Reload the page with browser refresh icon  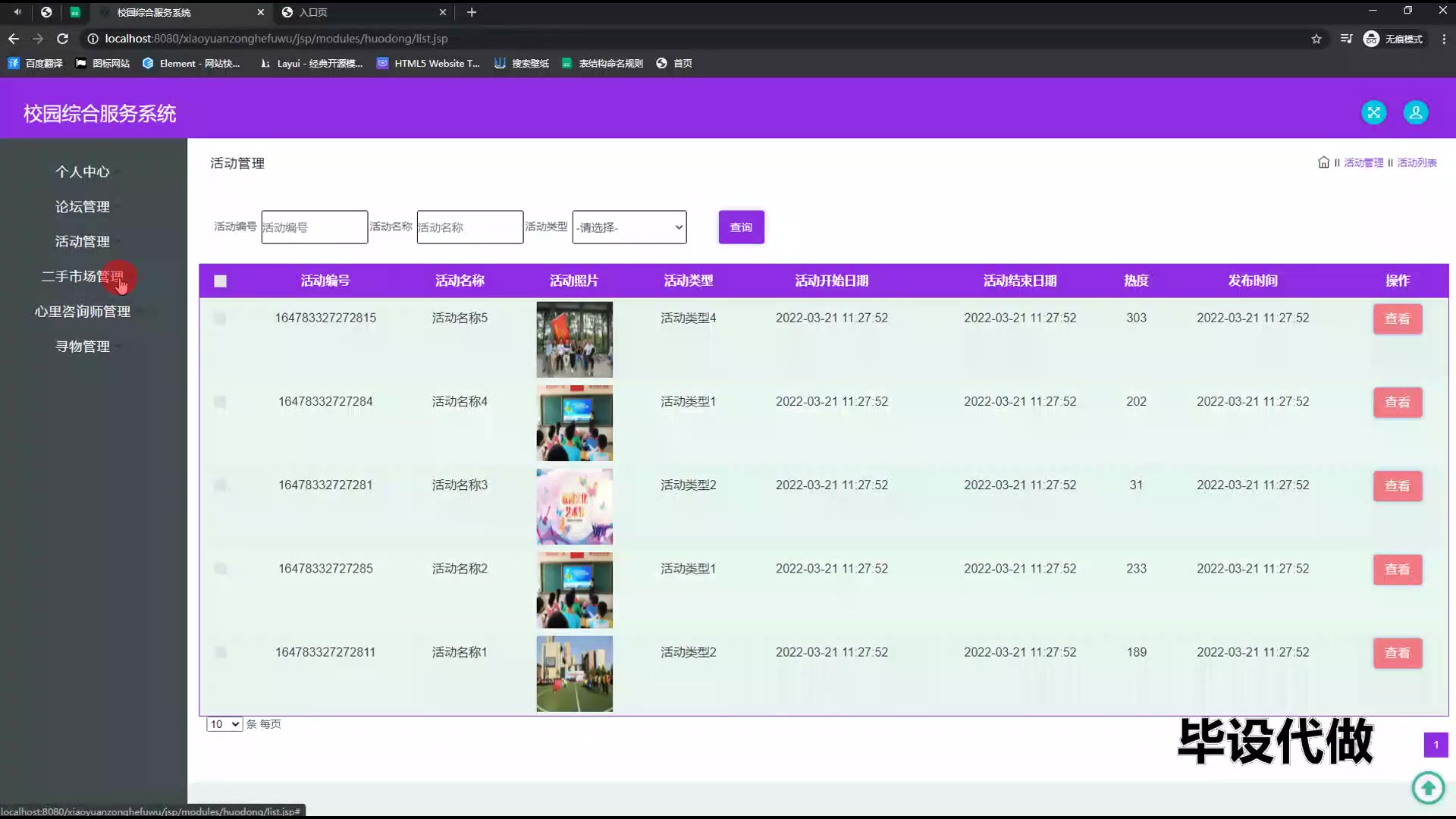[63, 39]
